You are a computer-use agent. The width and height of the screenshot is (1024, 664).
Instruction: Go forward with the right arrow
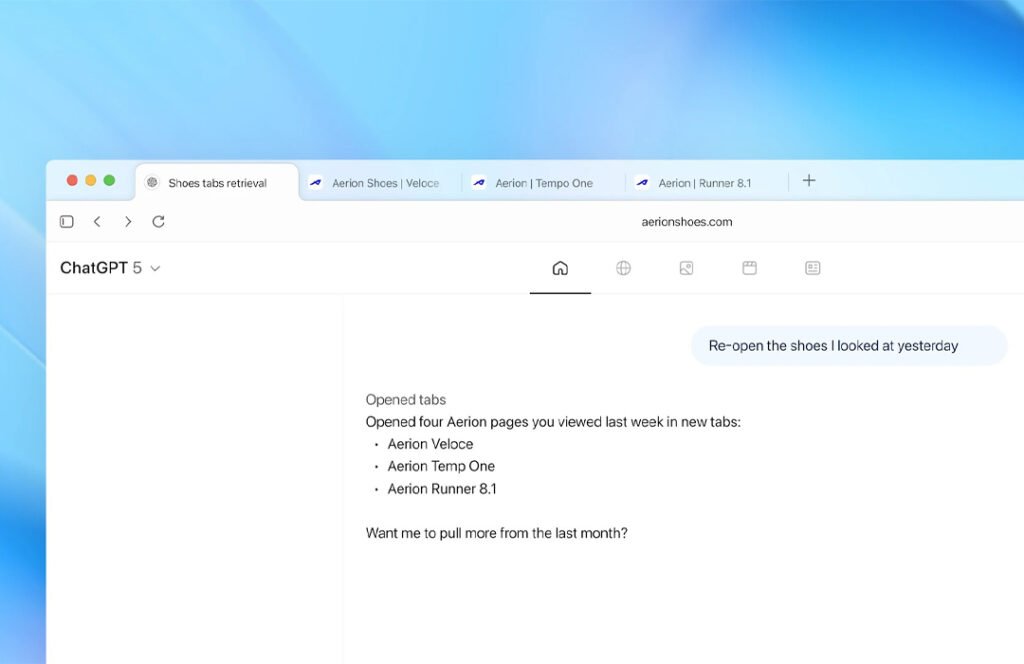(128, 222)
